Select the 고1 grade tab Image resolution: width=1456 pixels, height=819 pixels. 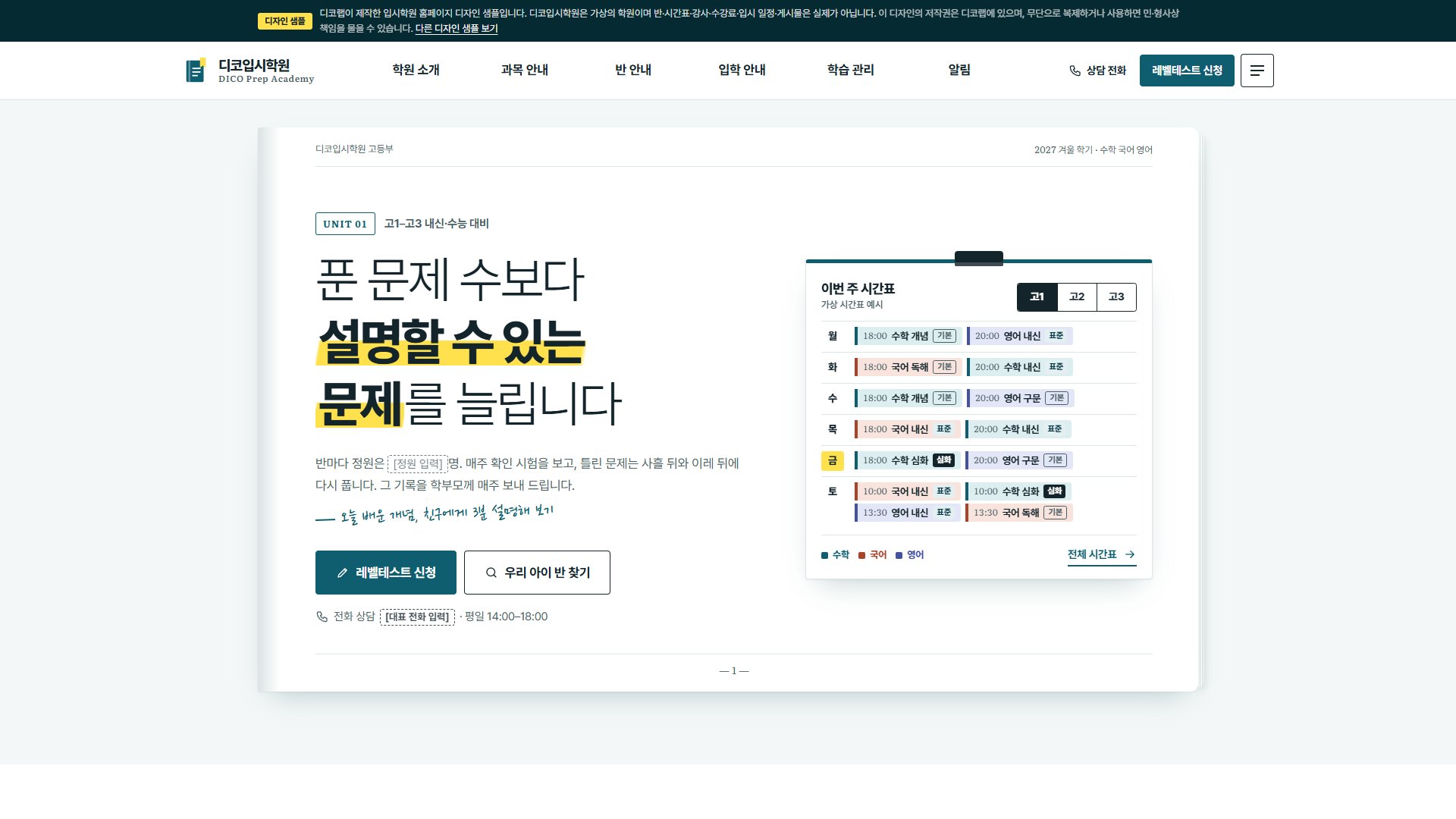click(1037, 297)
